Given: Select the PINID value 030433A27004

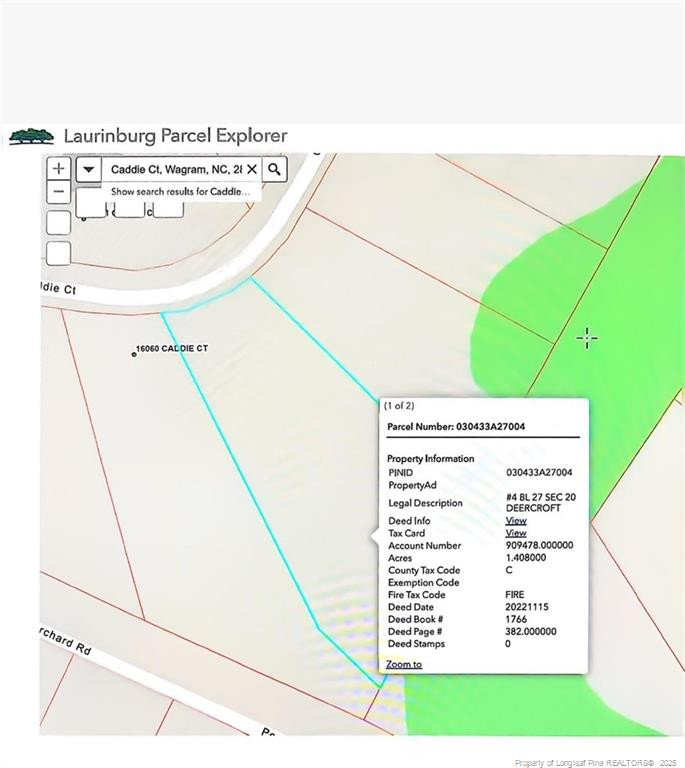Looking at the screenshot, I should click(x=539, y=473).
